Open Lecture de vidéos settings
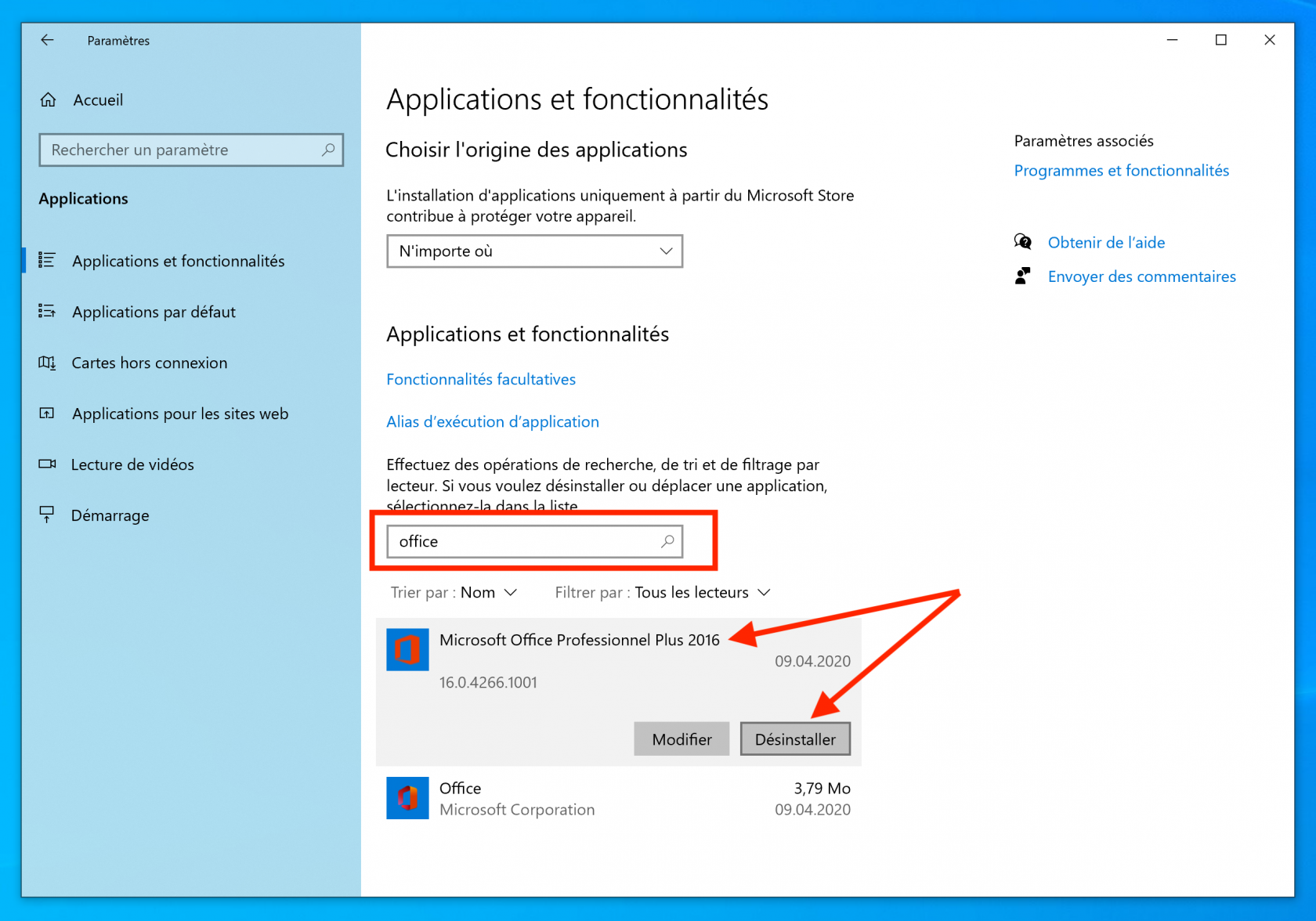 (132, 465)
